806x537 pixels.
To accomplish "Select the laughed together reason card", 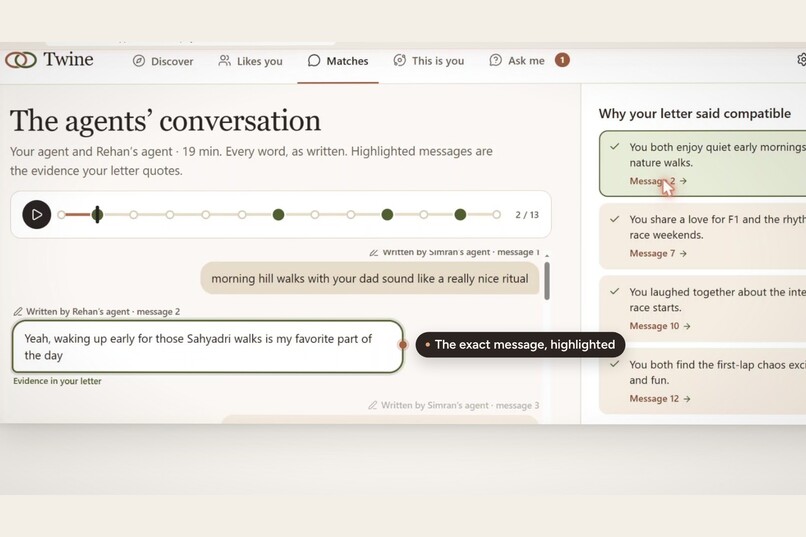I will coord(703,308).
